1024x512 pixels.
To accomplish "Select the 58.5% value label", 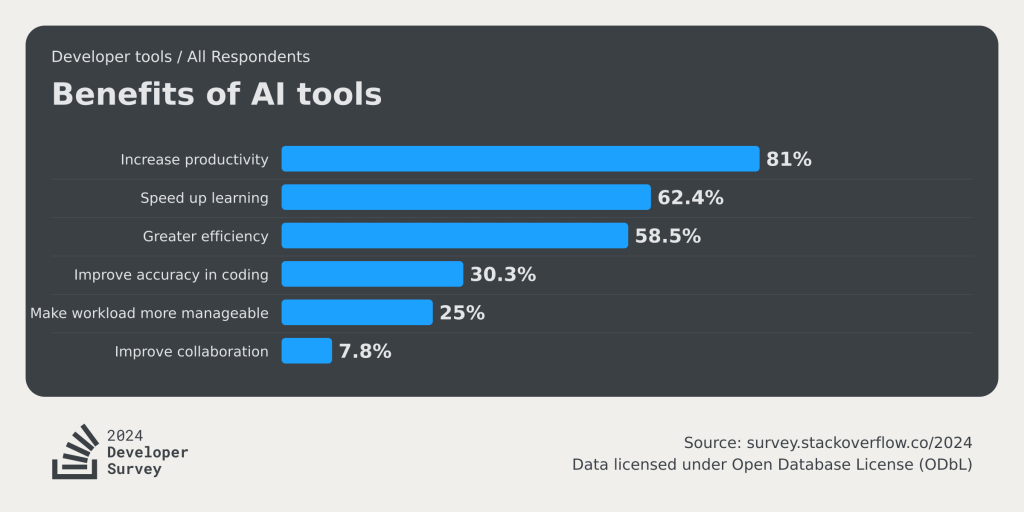I will [667, 236].
